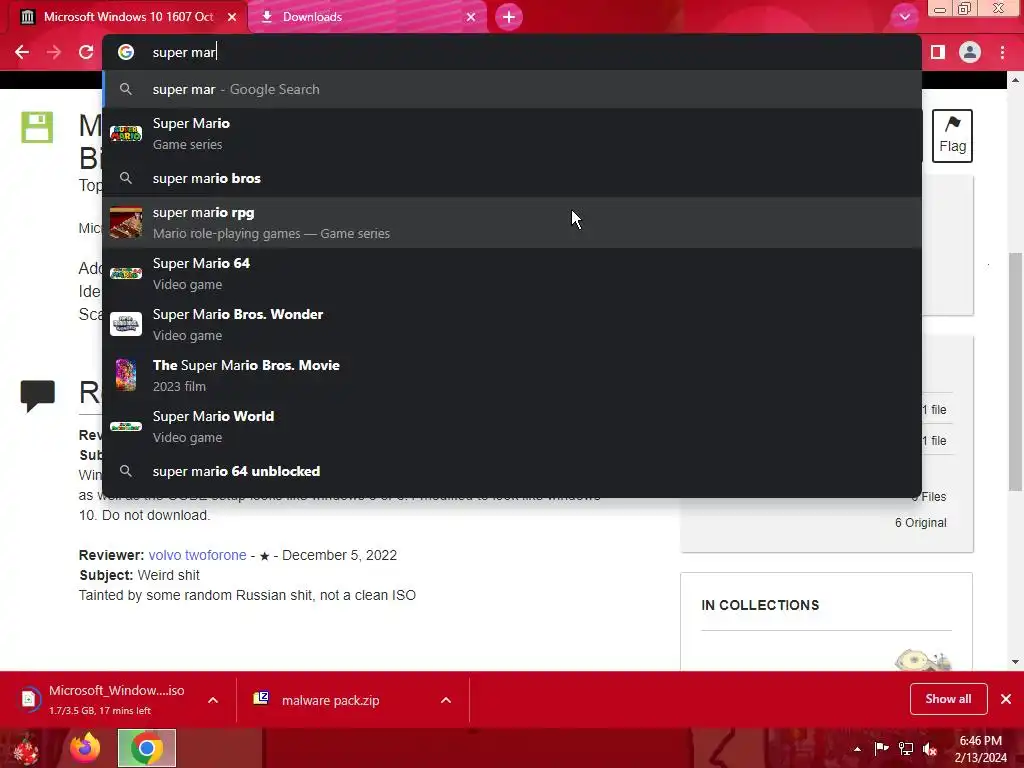The image size is (1024, 768).
Task: Open the taskbar clock and date
Action: (980, 749)
